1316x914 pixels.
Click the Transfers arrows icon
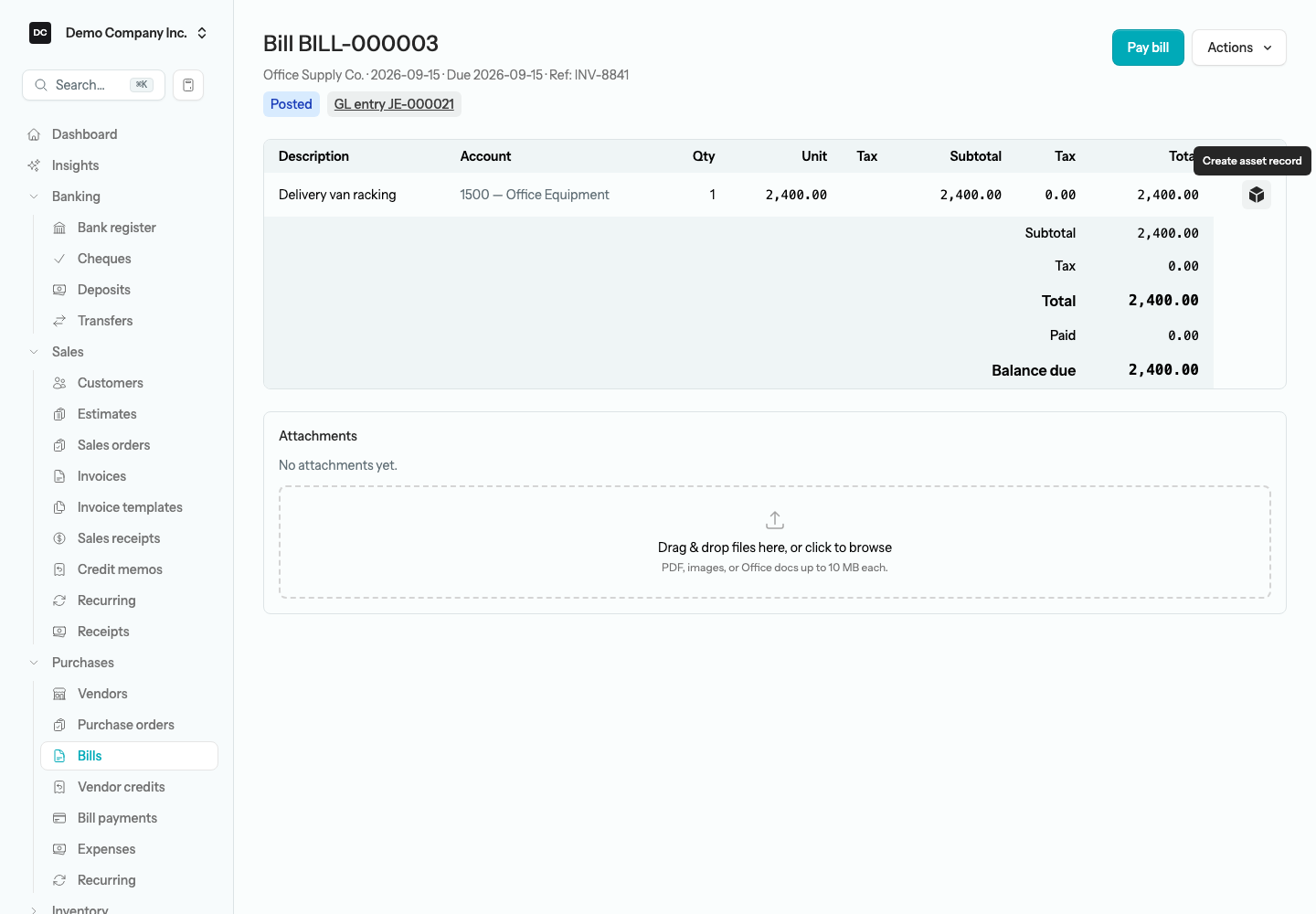59,321
